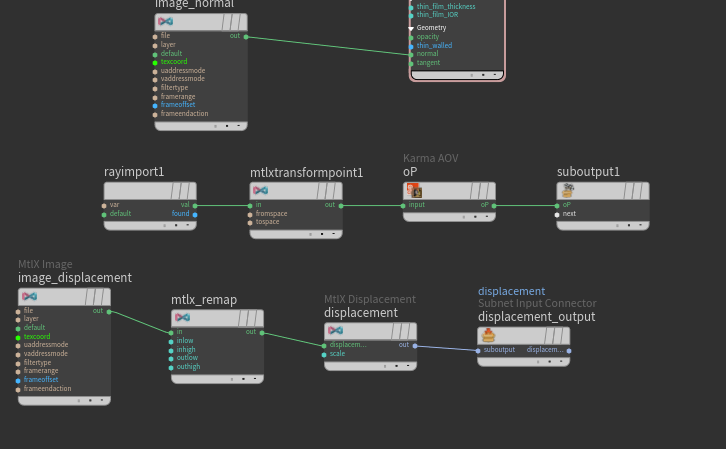
Task: Click the 'scale' input connector on displacement
Action: [x=324, y=355]
